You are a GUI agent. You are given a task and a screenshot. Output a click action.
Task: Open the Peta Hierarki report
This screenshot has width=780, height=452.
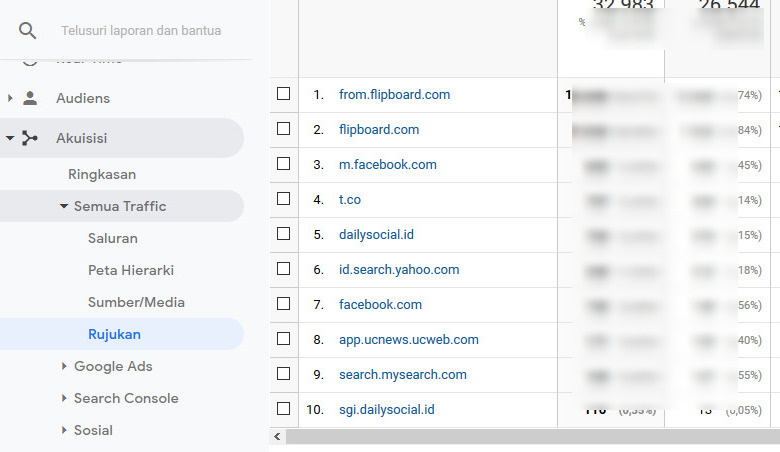(131, 270)
